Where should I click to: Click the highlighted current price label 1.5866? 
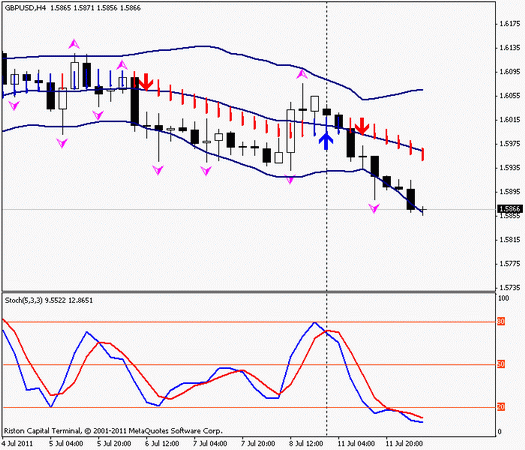pyautogui.click(x=510, y=209)
